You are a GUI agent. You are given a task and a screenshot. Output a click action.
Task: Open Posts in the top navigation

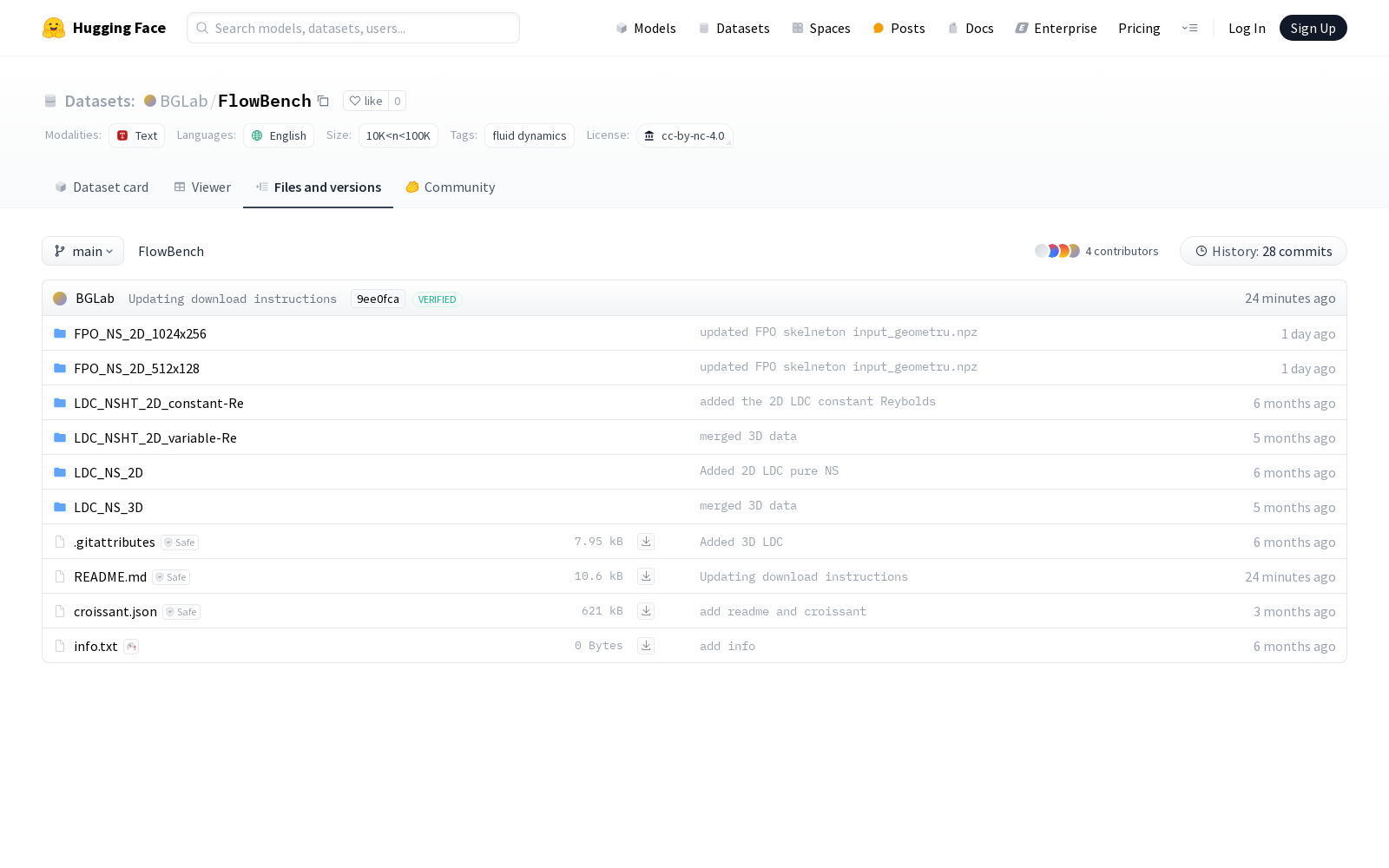tap(899, 29)
